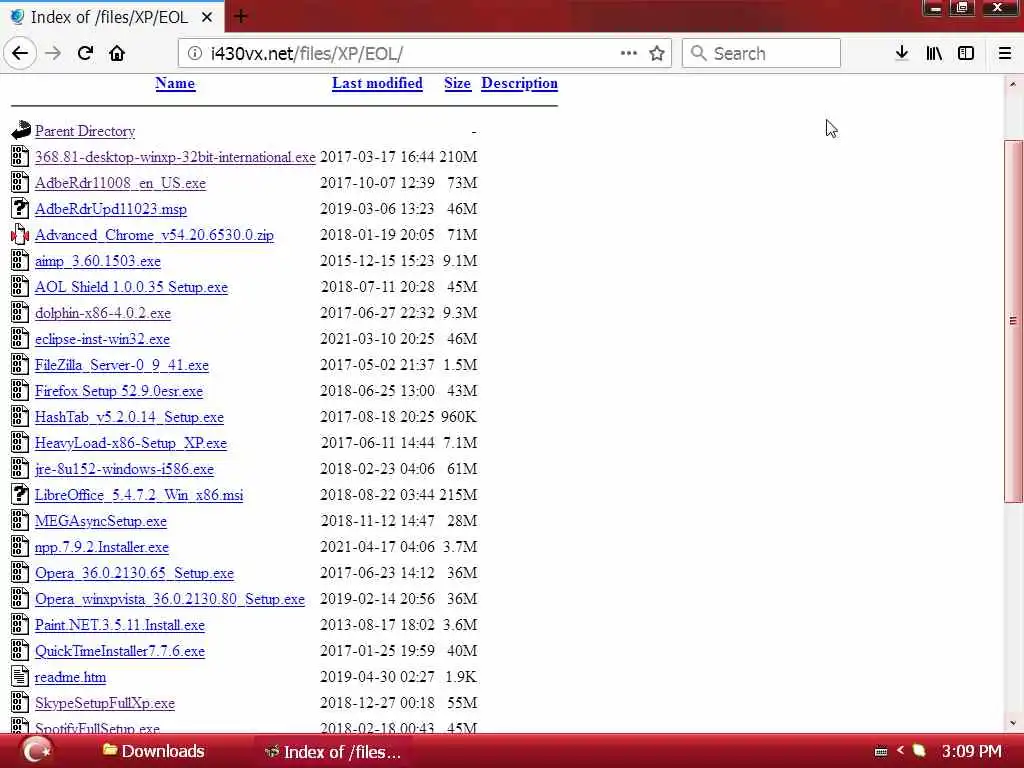Open the downloads arrow panel
This screenshot has width=1024, height=768.
pyautogui.click(x=901, y=53)
